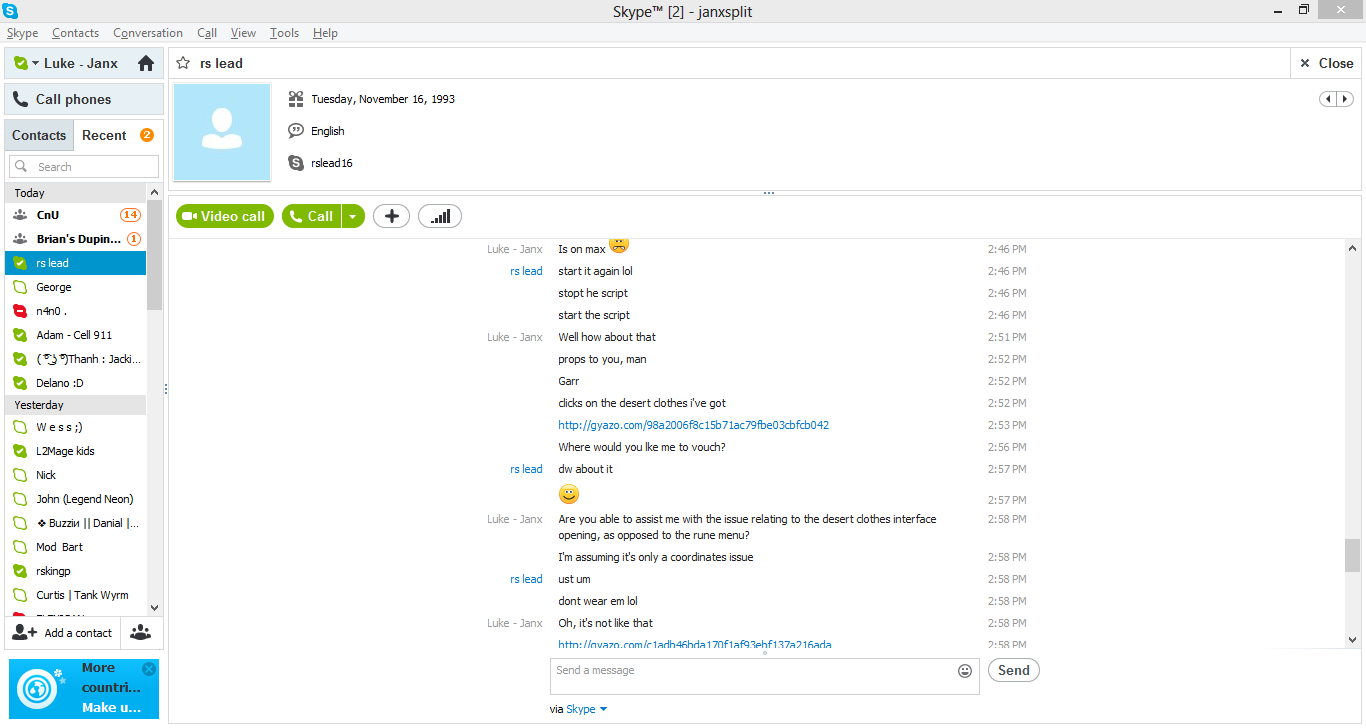Click language speech bubble icon
The width and height of the screenshot is (1366, 728).
click(x=296, y=131)
